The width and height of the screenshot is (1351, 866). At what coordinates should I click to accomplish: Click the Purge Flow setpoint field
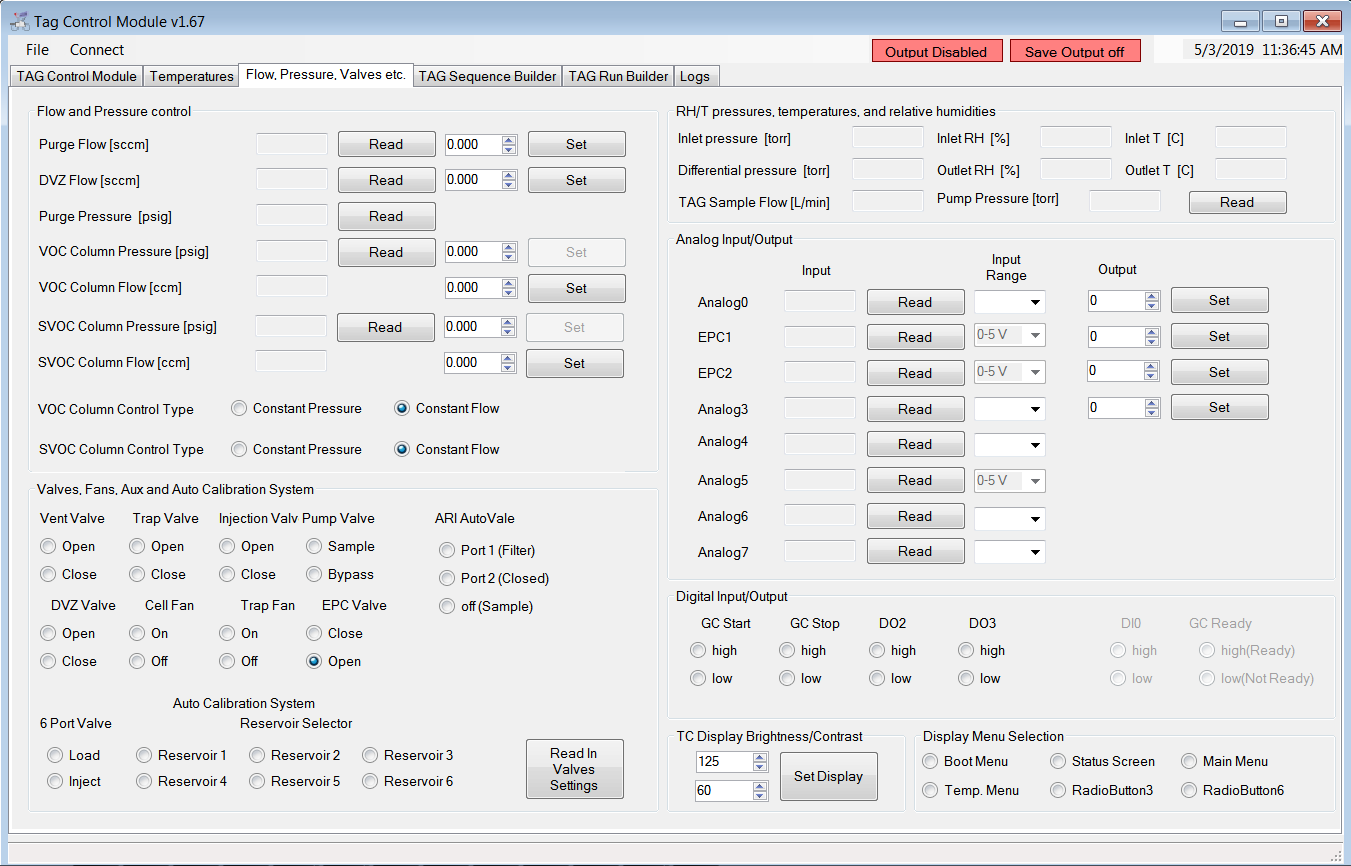click(x=472, y=144)
